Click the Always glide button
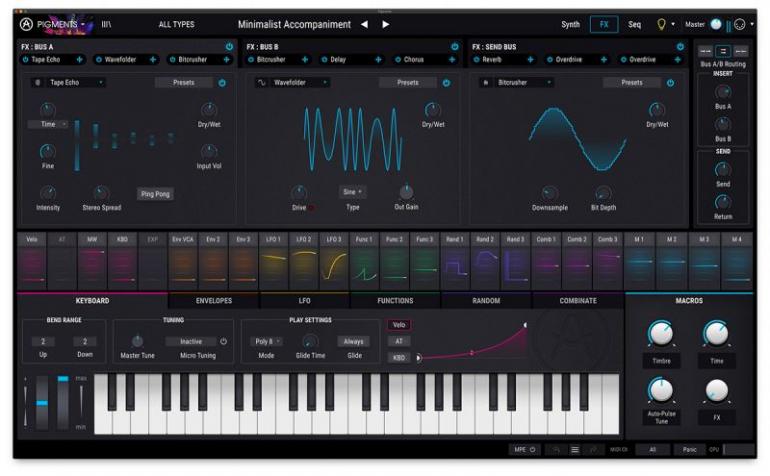Screen dimensions: 770x476 354,341
